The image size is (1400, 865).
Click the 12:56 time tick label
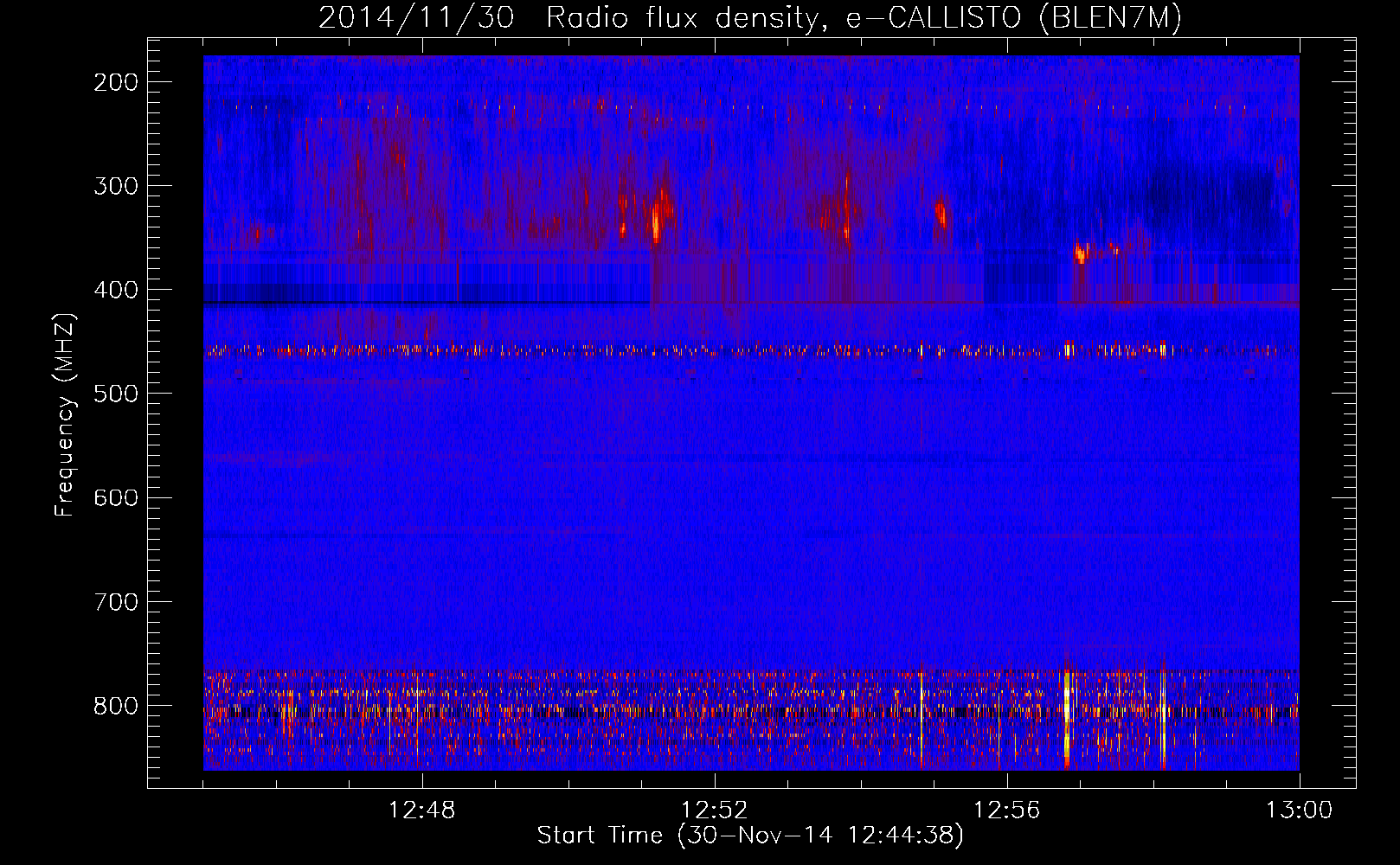(x=1007, y=811)
